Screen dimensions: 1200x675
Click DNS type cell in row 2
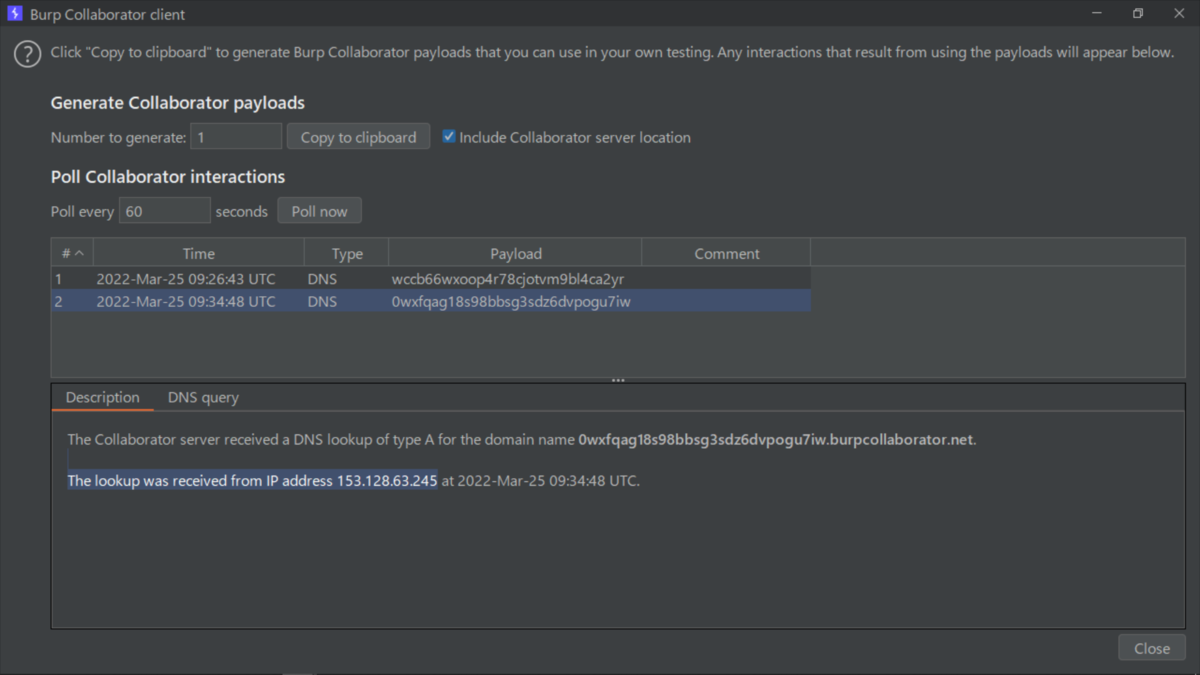[322, 301]
